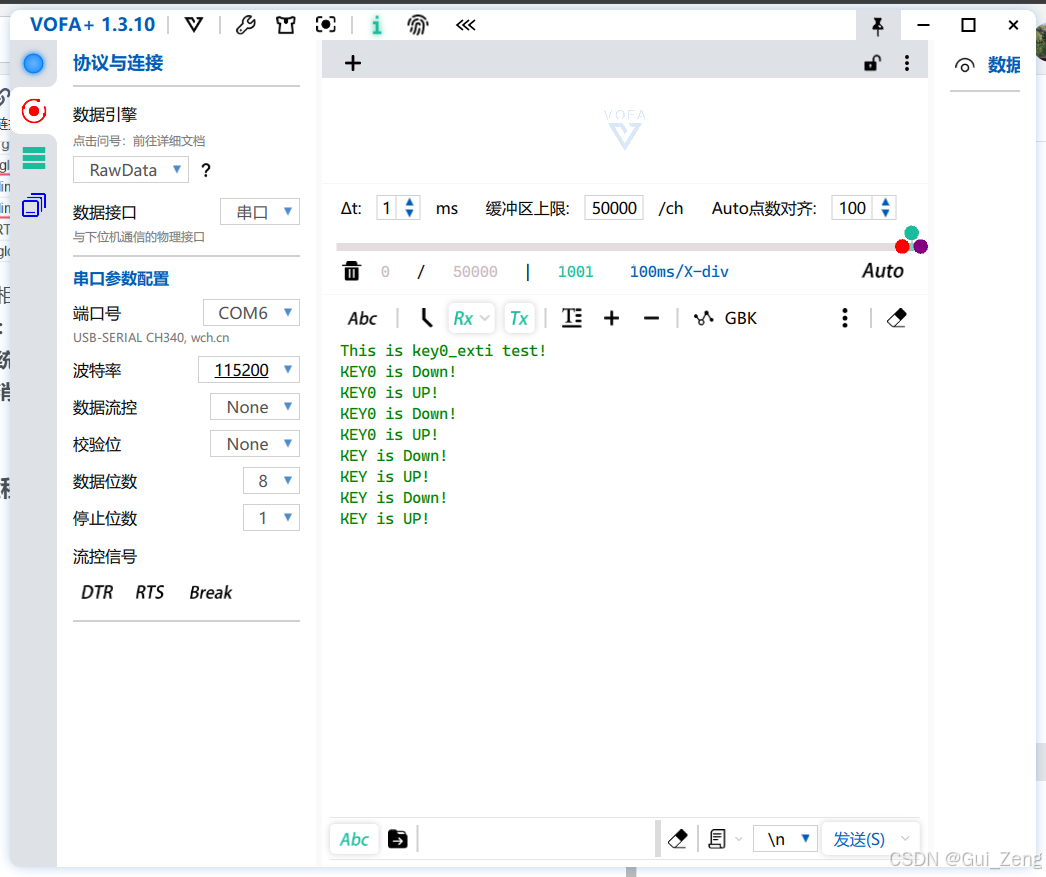Decrease font size with minus icon
The image size is (1046, 877).
click(x=651, y=319)
